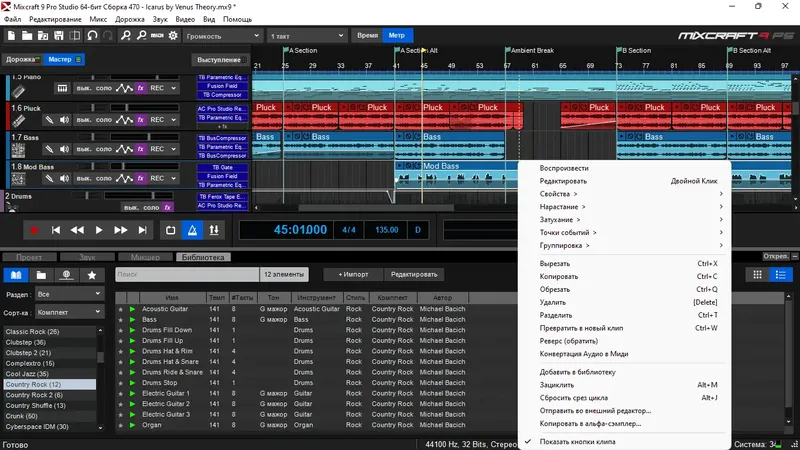
Task: Click the +Импорт button
Action: (353, 274)
